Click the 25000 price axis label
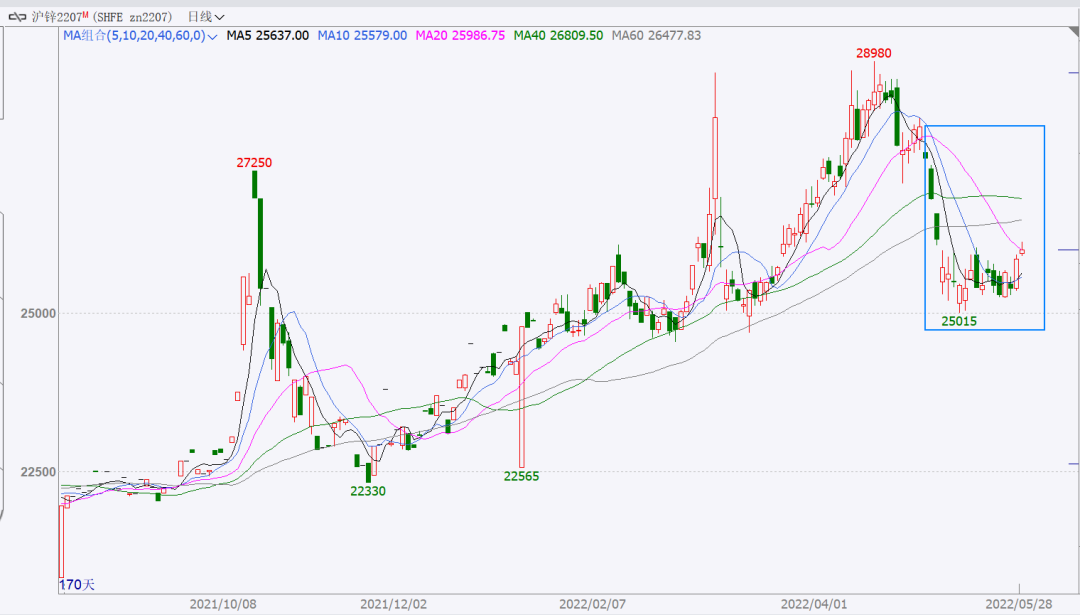The width and height of the screenshot is (1080, 615). point(37,313)
